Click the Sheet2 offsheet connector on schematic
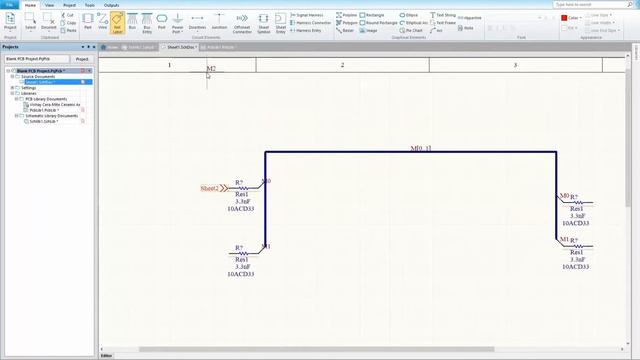Image resolution: width=640 pixels, height=360 pixels. [x=214, y=188]
